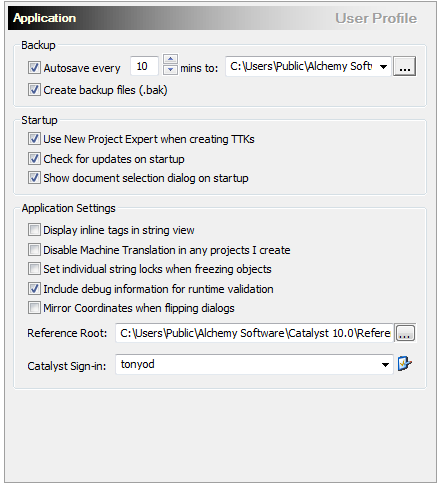Click the Reference Root path field

coord(255,333)
